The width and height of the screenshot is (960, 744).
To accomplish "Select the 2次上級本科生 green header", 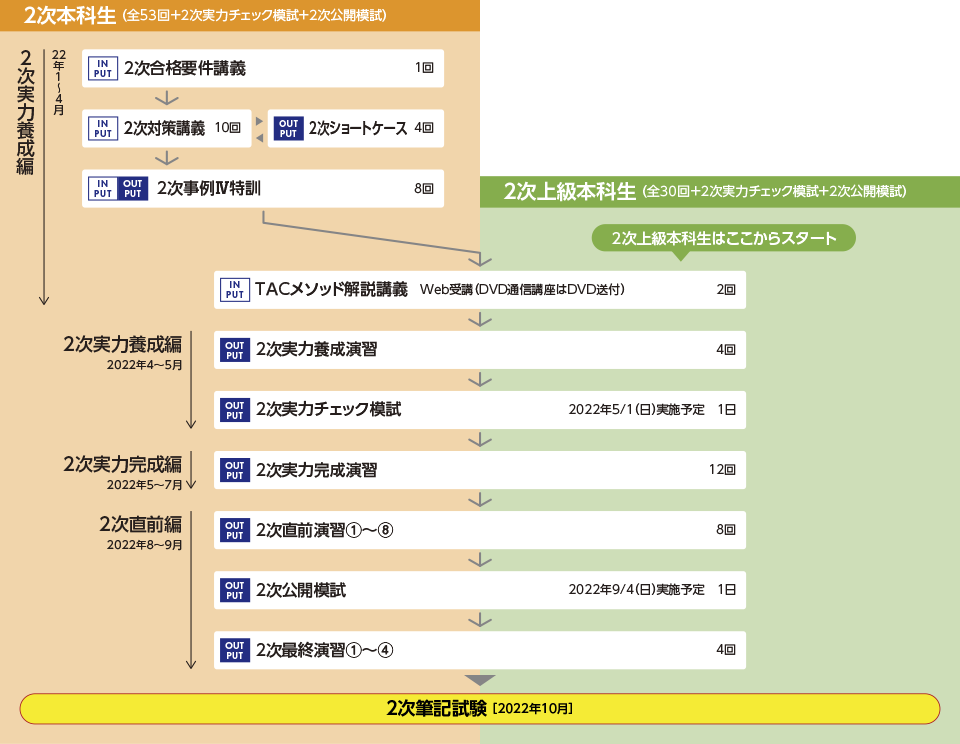I will pyautogui.click(x=719, y=192).
